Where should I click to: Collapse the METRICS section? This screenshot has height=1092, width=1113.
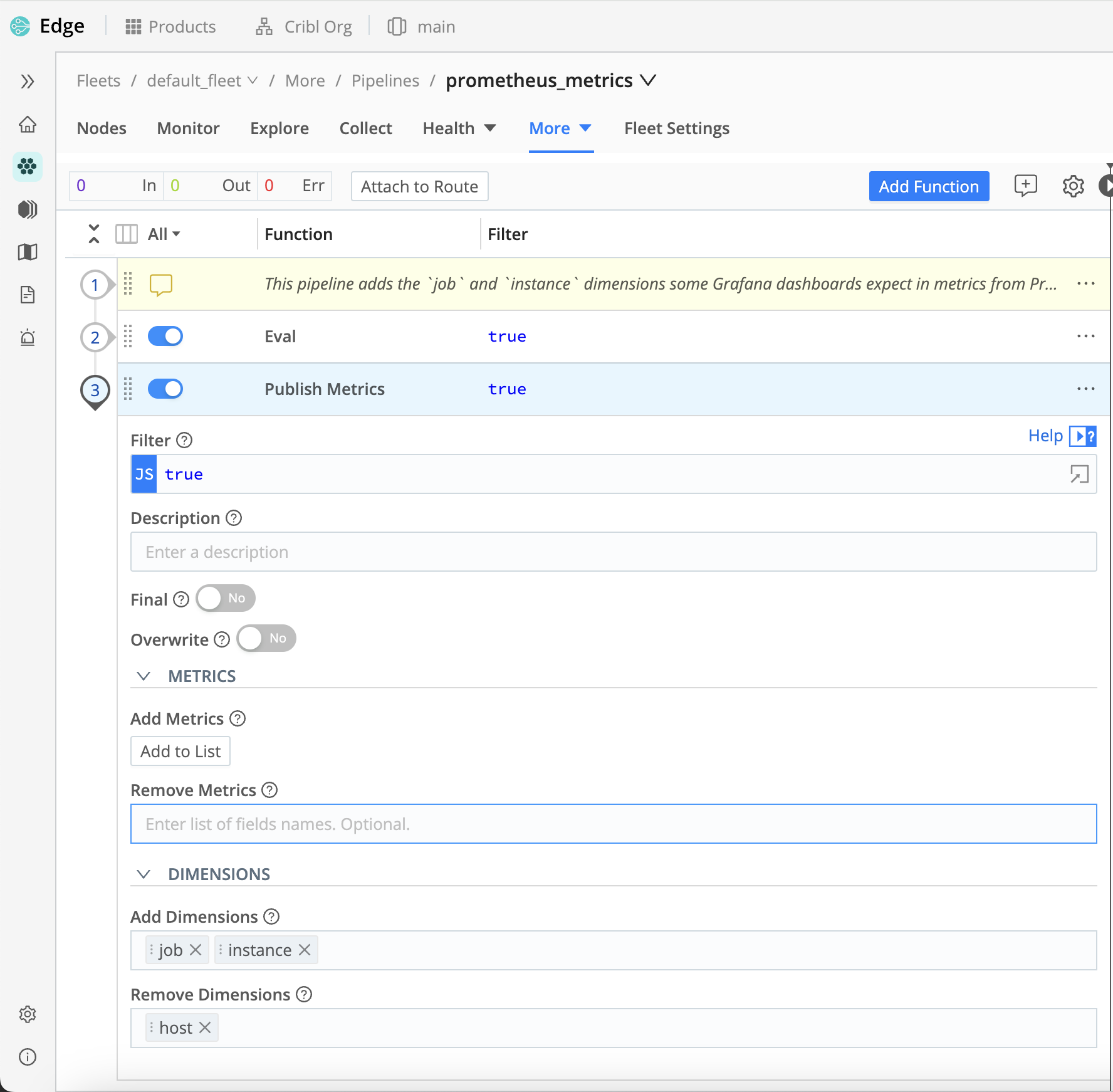144,676
